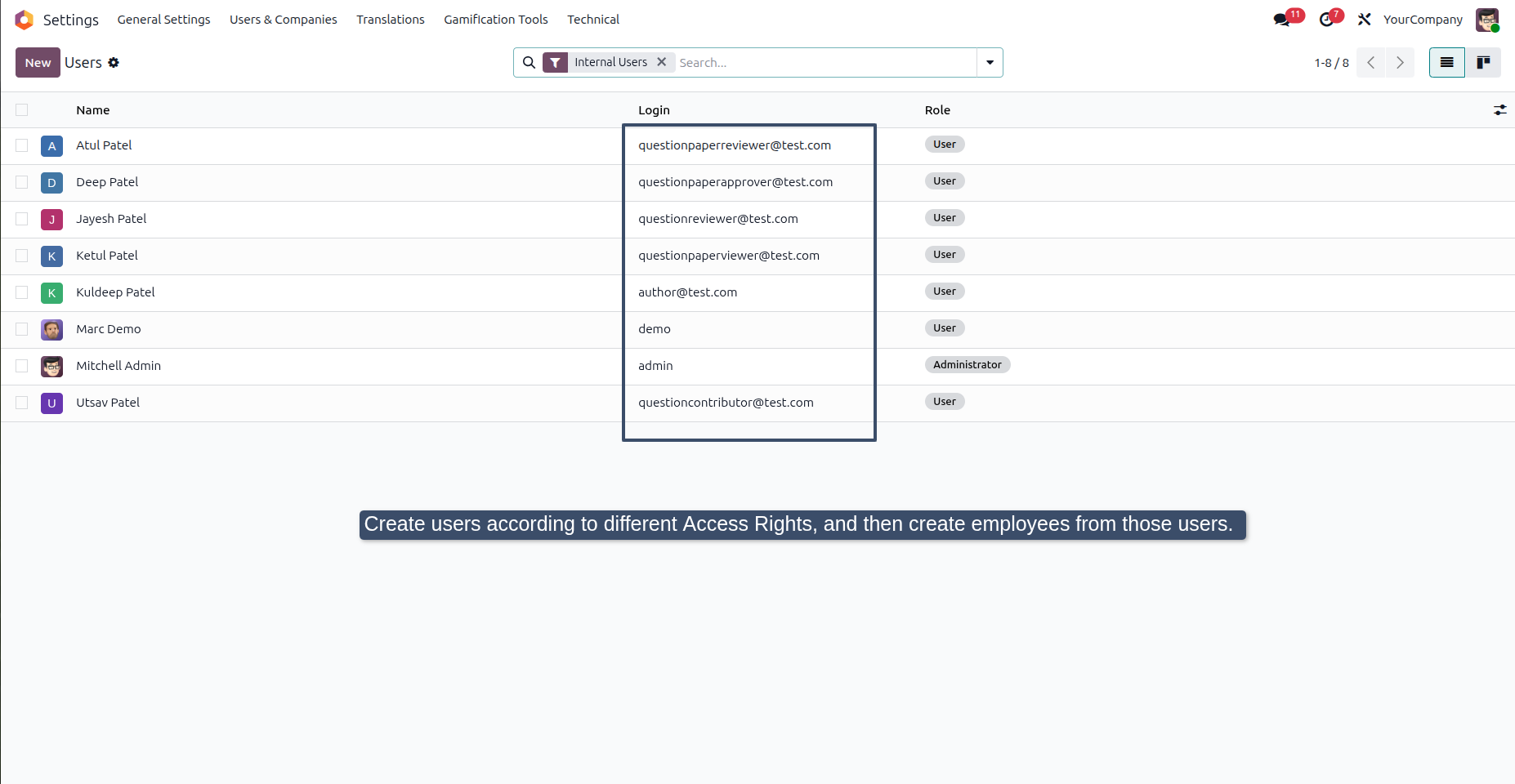The image size is (1515, 784).
Task: Sort by the Name column header
Action: click(93, 110)
